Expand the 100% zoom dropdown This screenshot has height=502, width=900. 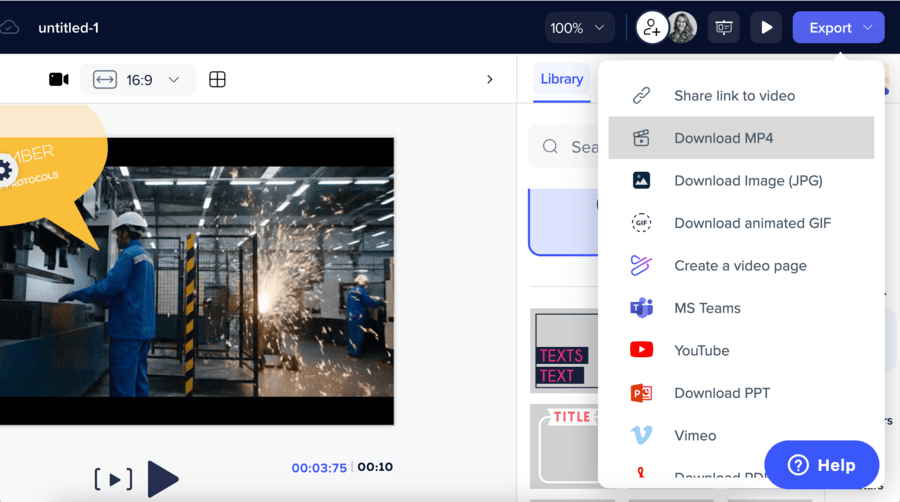click(580, 28)
